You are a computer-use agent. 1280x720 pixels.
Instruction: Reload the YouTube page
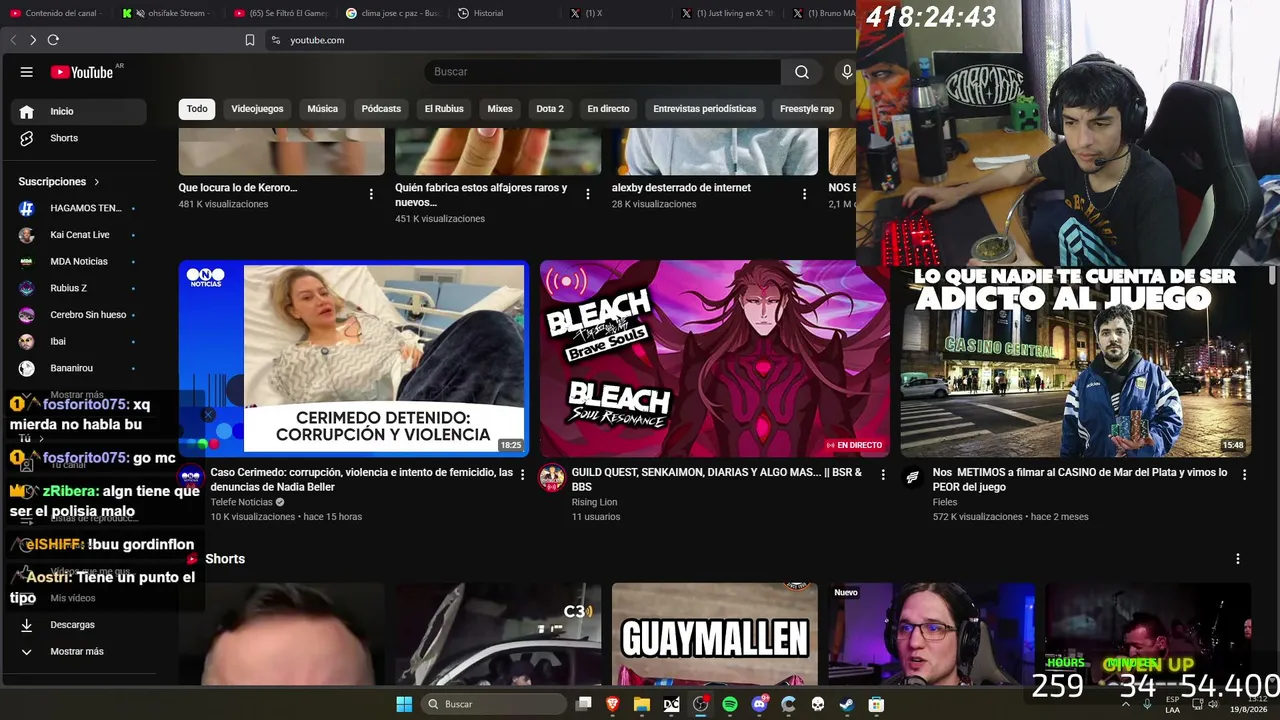click(53, 40)
